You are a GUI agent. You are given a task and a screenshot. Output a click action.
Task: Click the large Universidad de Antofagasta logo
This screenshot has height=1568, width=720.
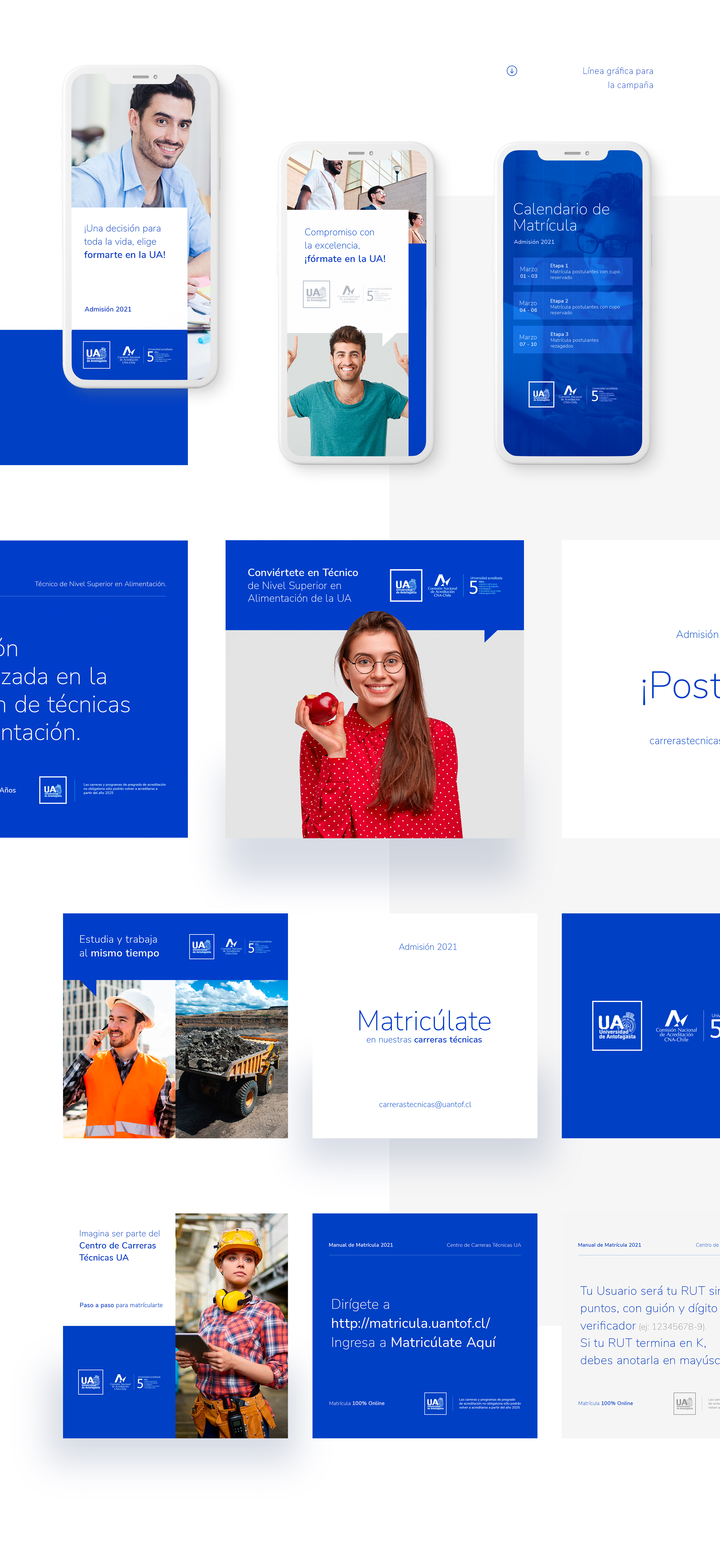coord(617,1026)
